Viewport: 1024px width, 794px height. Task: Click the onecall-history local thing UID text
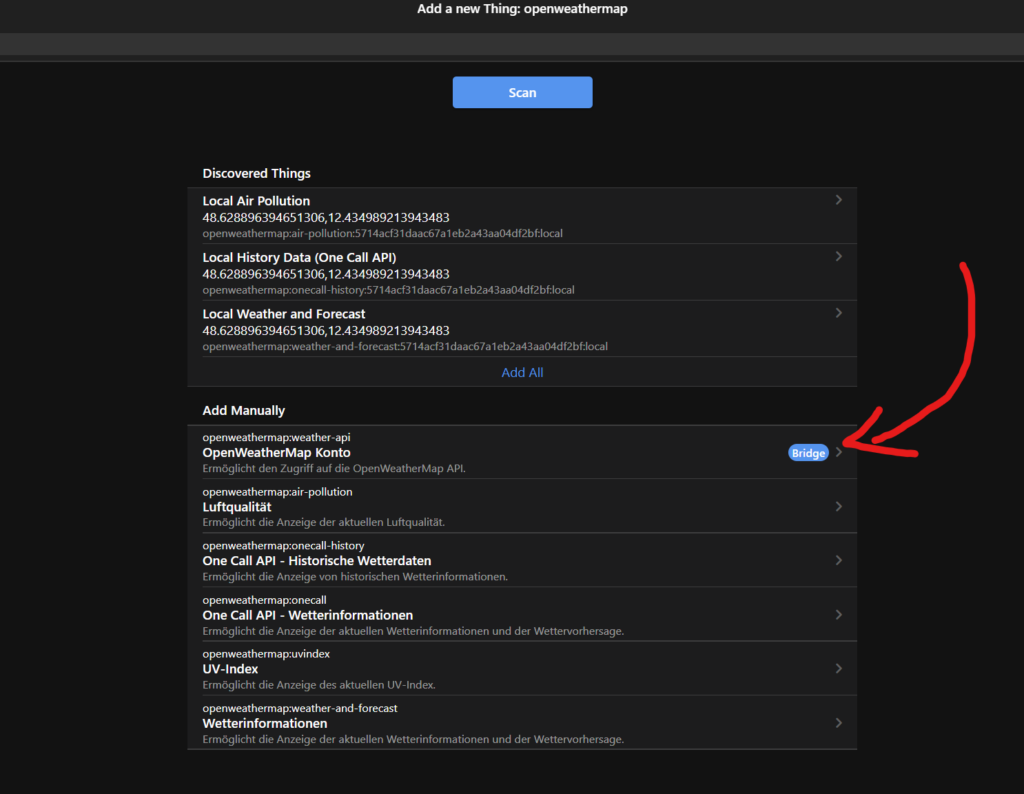(x=388, y=290)
